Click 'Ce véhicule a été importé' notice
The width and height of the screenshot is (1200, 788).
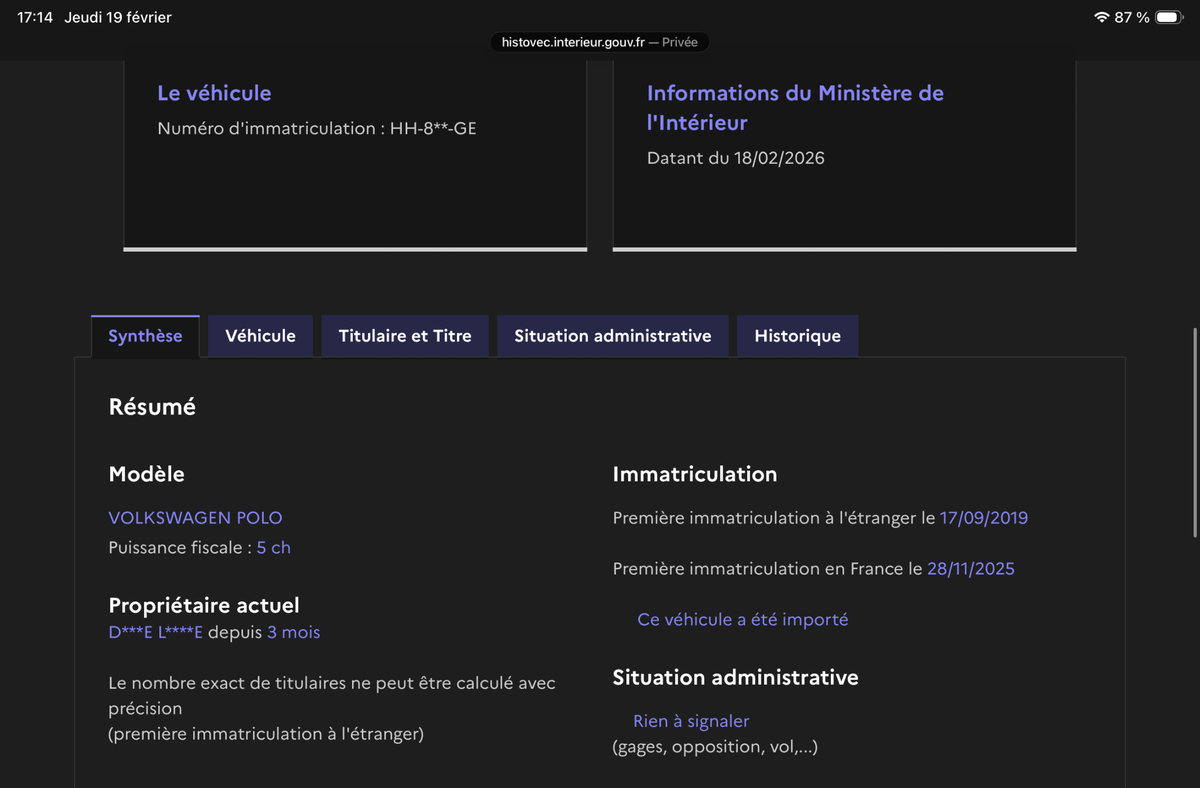[x=743, y=620]
